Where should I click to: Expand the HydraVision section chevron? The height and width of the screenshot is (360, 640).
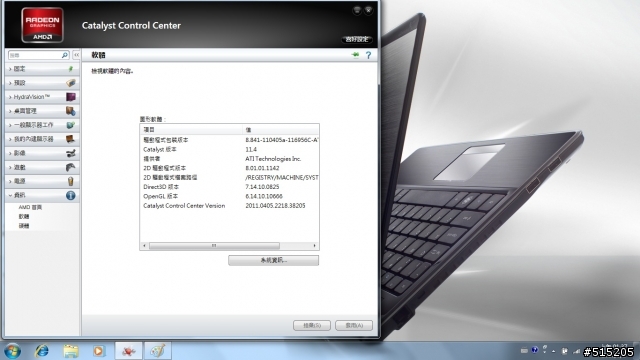click(10, 97)
